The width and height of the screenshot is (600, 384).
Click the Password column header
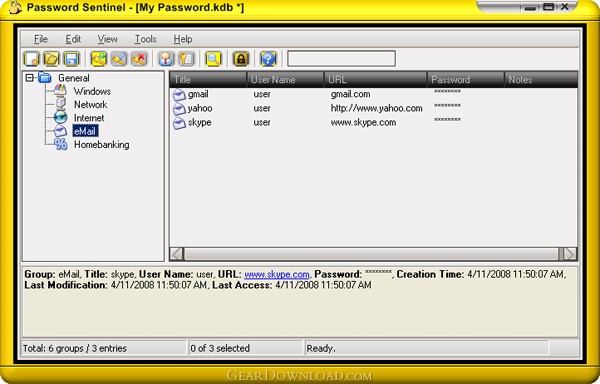[465, 80]
